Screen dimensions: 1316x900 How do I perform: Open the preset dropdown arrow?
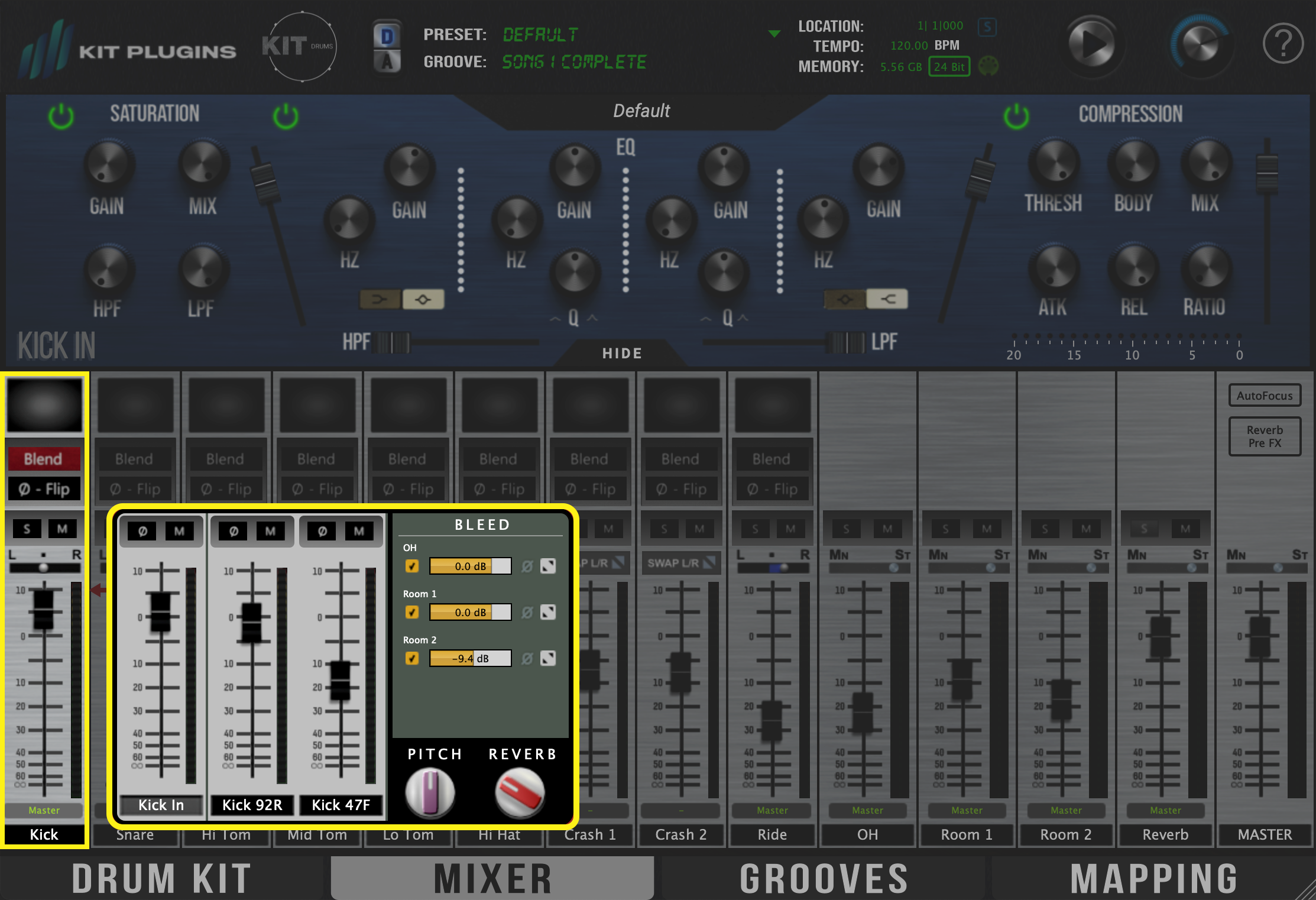[774, 34]
